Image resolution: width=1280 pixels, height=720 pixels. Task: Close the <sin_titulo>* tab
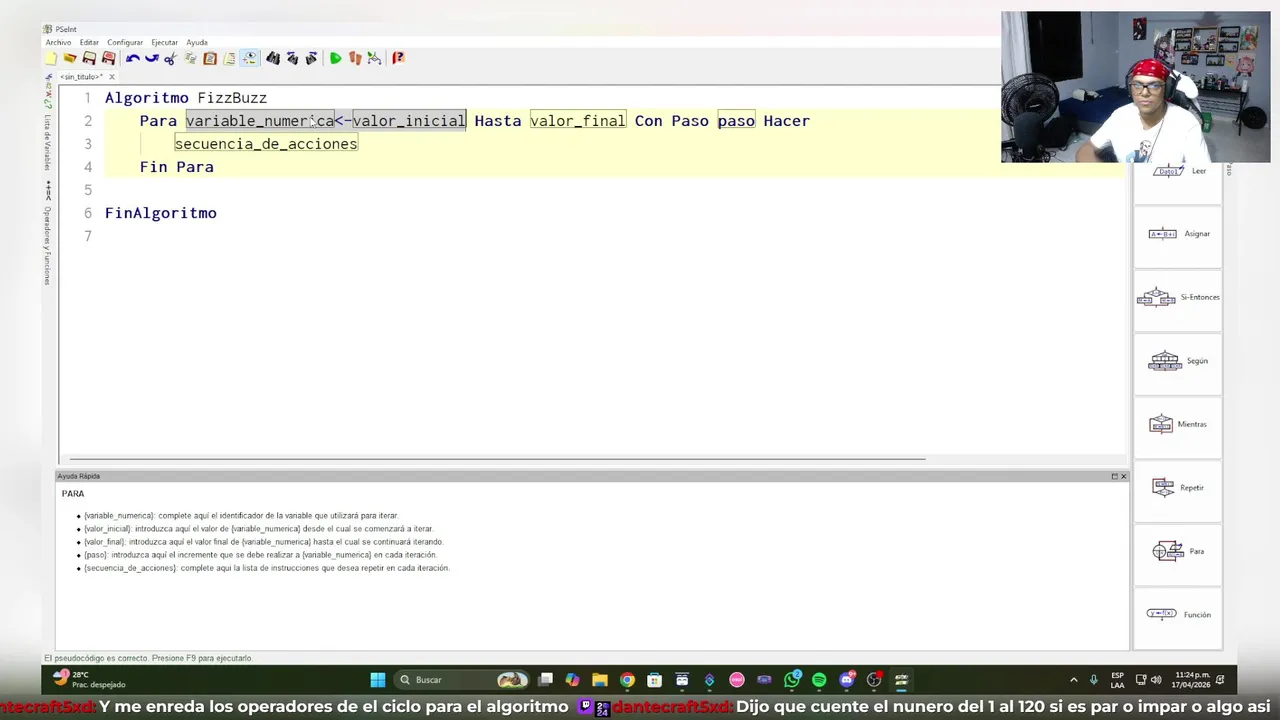pos(112,77)
